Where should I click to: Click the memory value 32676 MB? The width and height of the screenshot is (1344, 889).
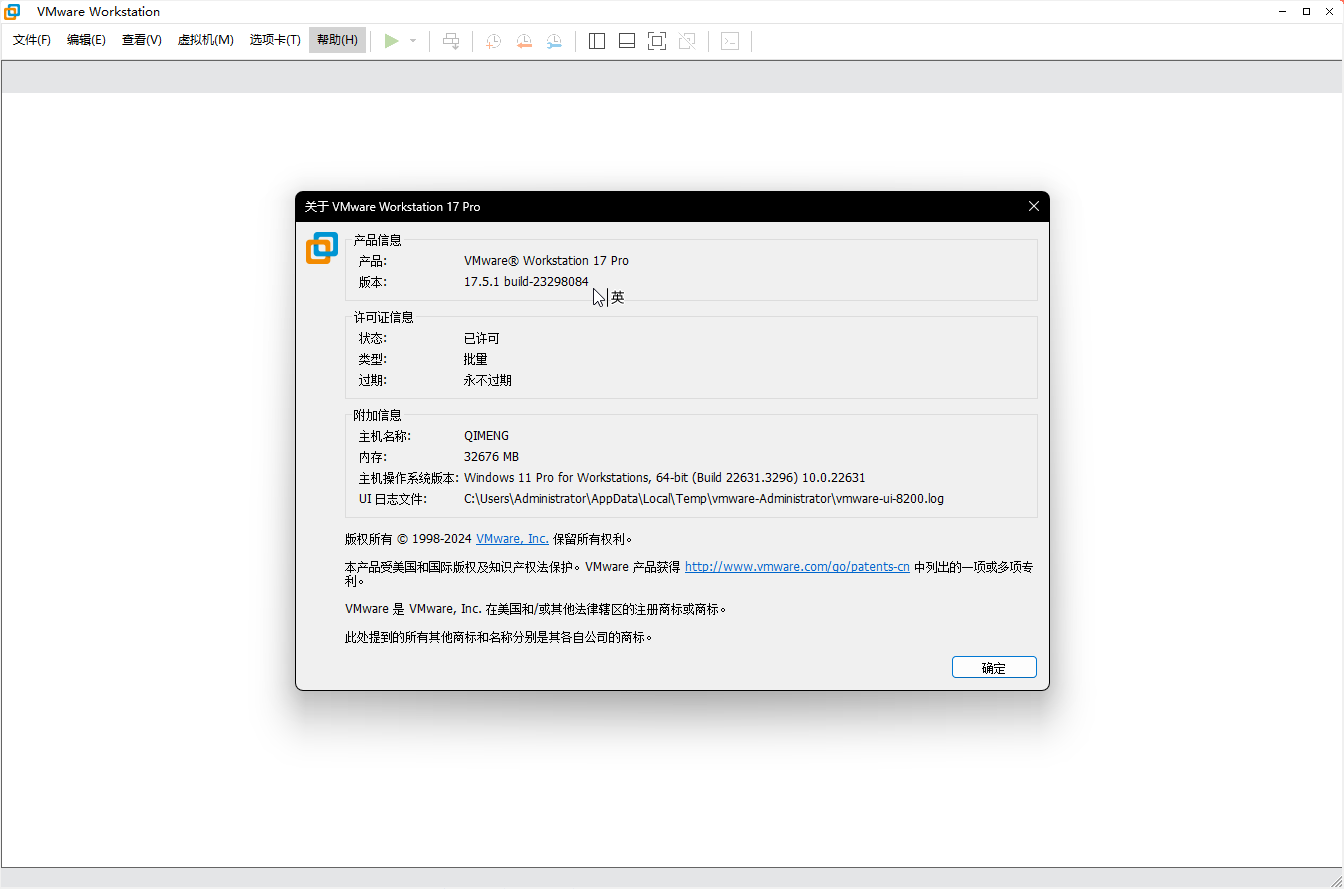(x=491, y=457)
